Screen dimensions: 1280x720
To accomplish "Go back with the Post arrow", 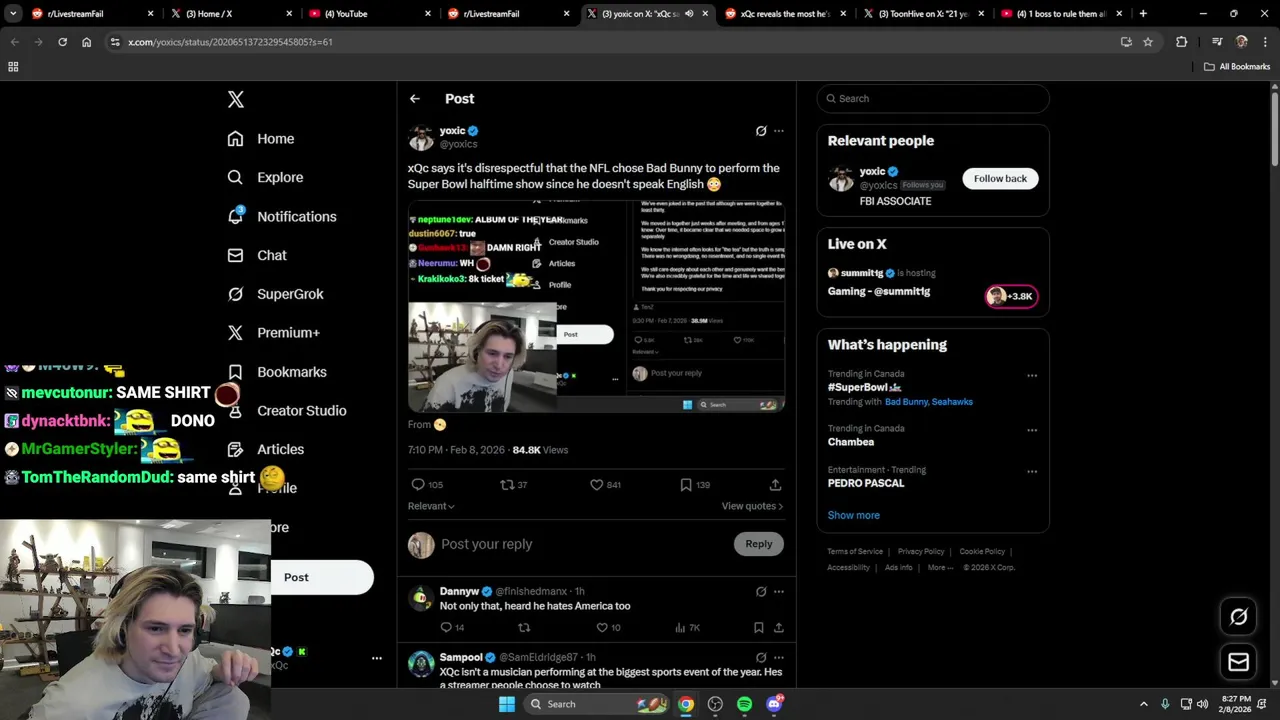I will pyautogui.click(x=415, y=99).
